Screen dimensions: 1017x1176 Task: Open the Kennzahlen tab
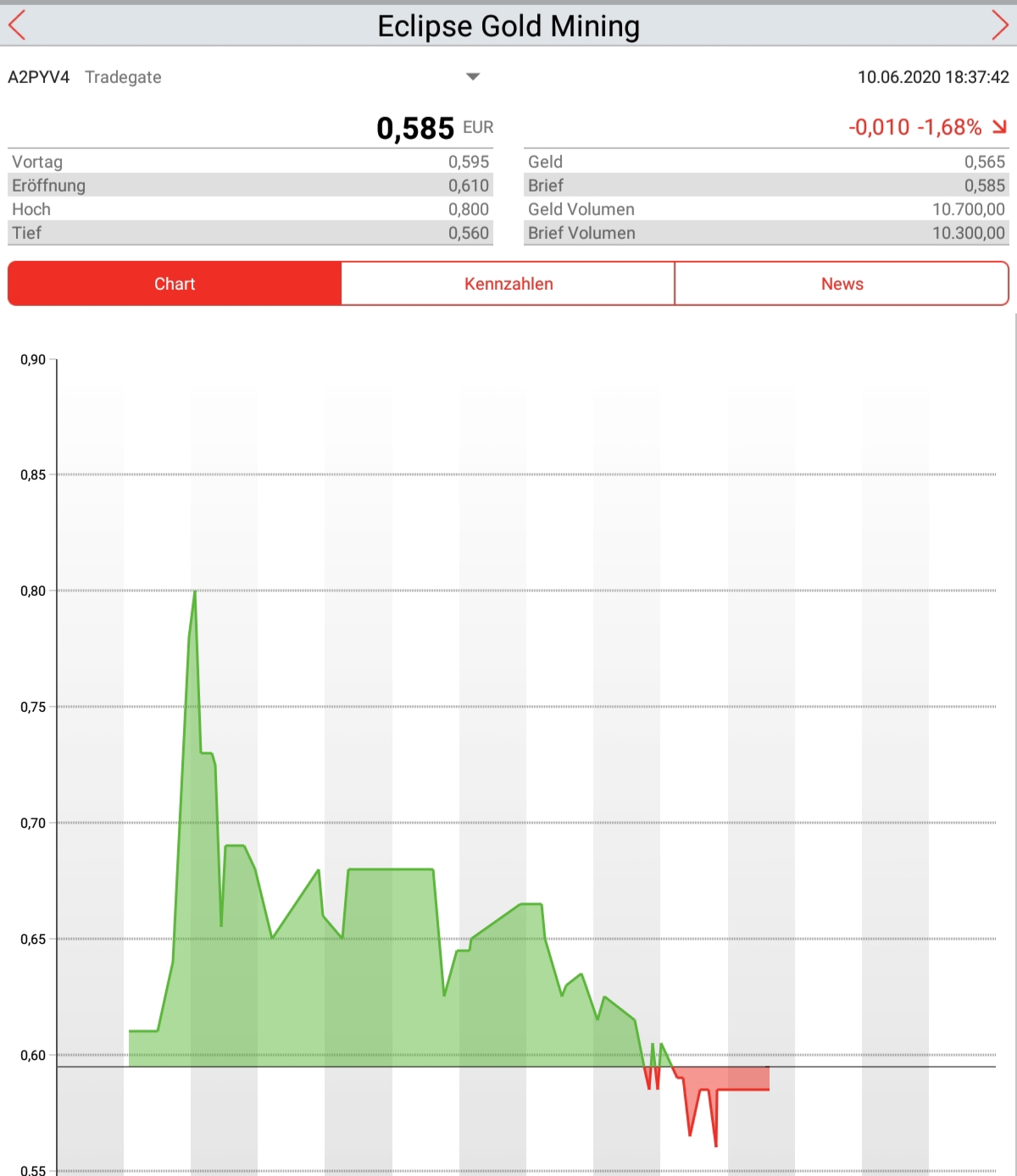[x=508, y=284]
